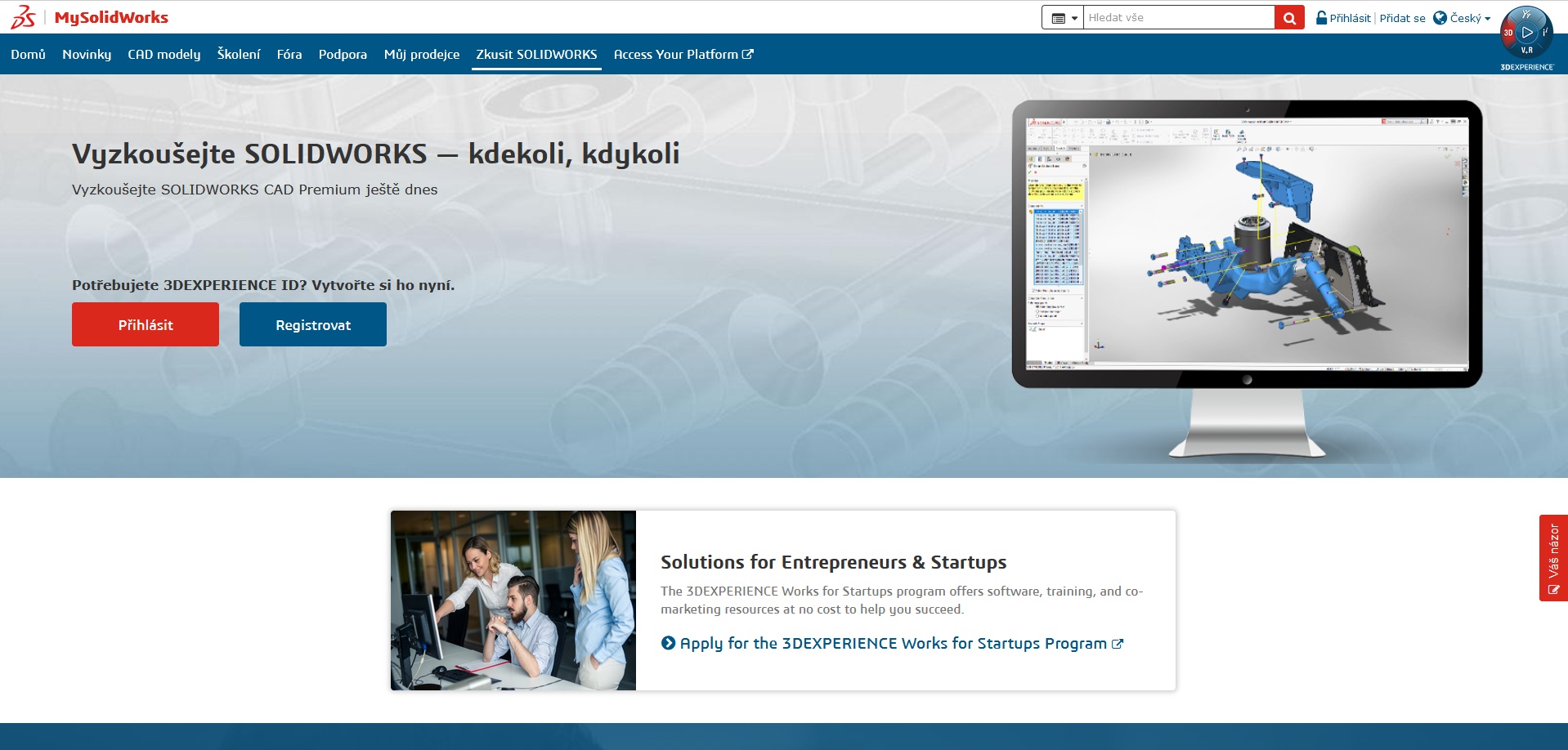Click the padlock icon beside the header Přihlásit link
The width and height of the screenshot is (1568, 750).
tap(1321, 17)
